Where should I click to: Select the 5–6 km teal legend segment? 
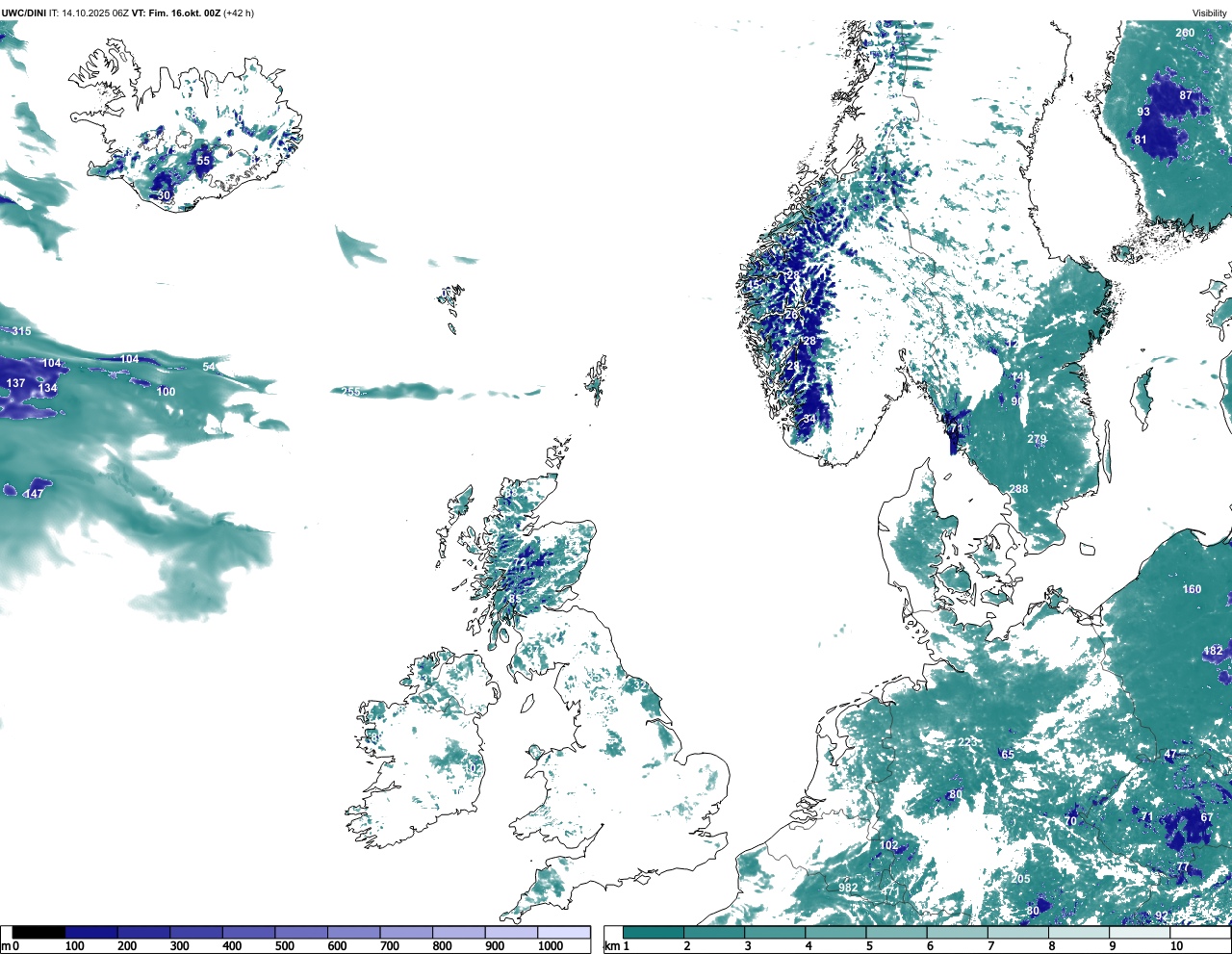pyautogui.click(x=897, y=932)
